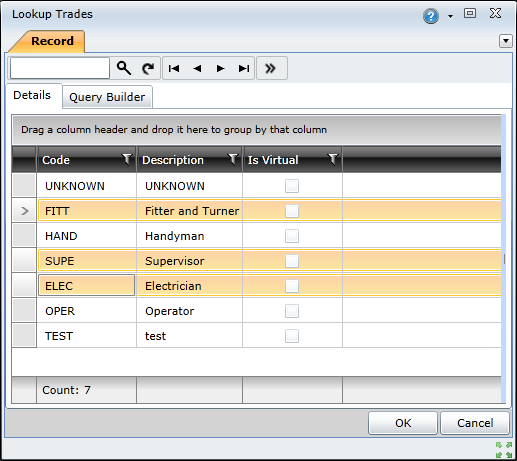Image resolution: width=517 pixels, height=461 pixels.
Task: Go to previous record arrow
Action: (x=197, y=68)
